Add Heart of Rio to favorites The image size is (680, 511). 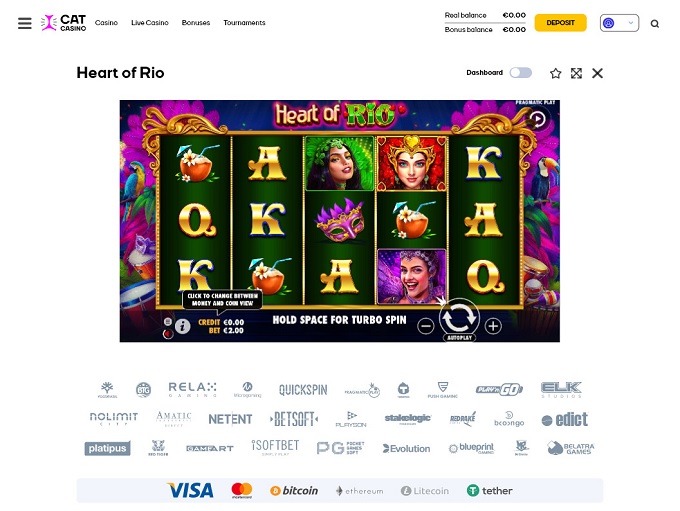tap(556, 73)
